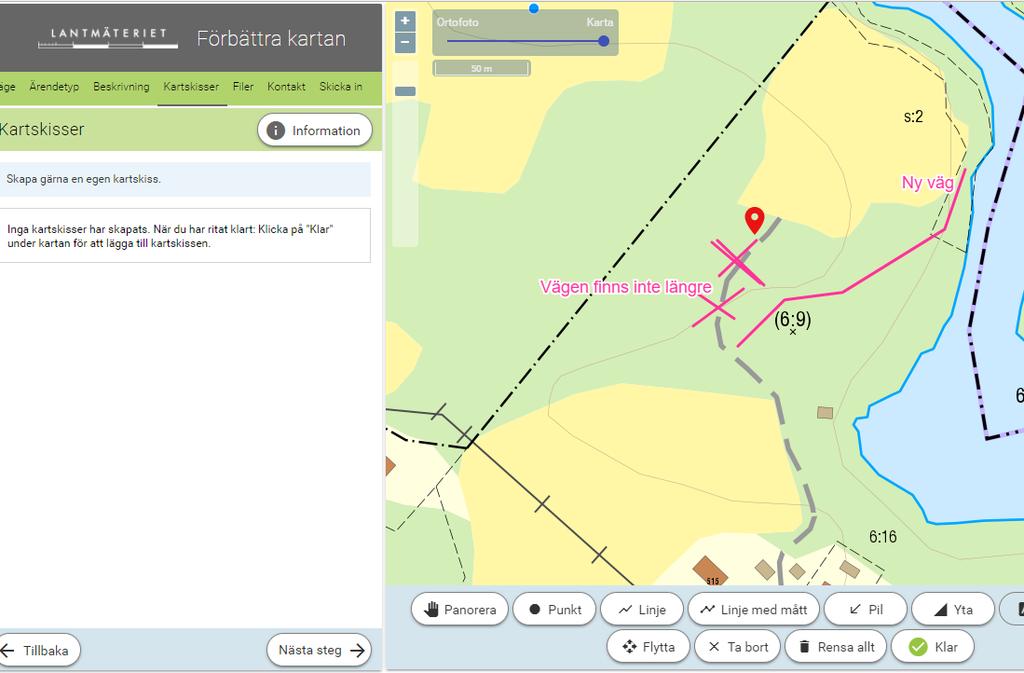Screen dimensions: 1024x673
Task: Click the 'Skapa gärna en egen kartskiss' notice
Action: [185, 179]
